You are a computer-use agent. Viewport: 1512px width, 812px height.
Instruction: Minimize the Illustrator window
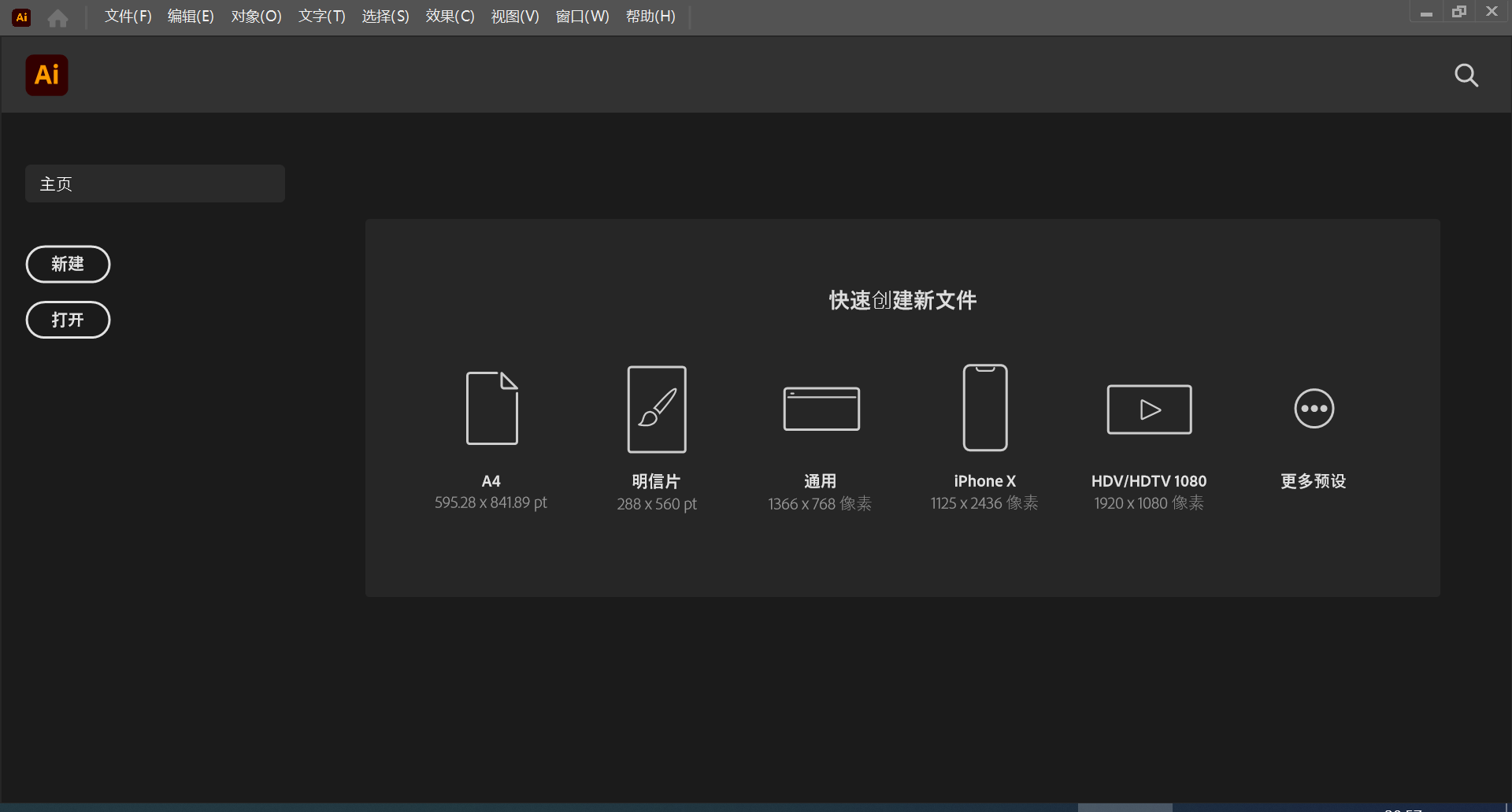pos(1426,13)
